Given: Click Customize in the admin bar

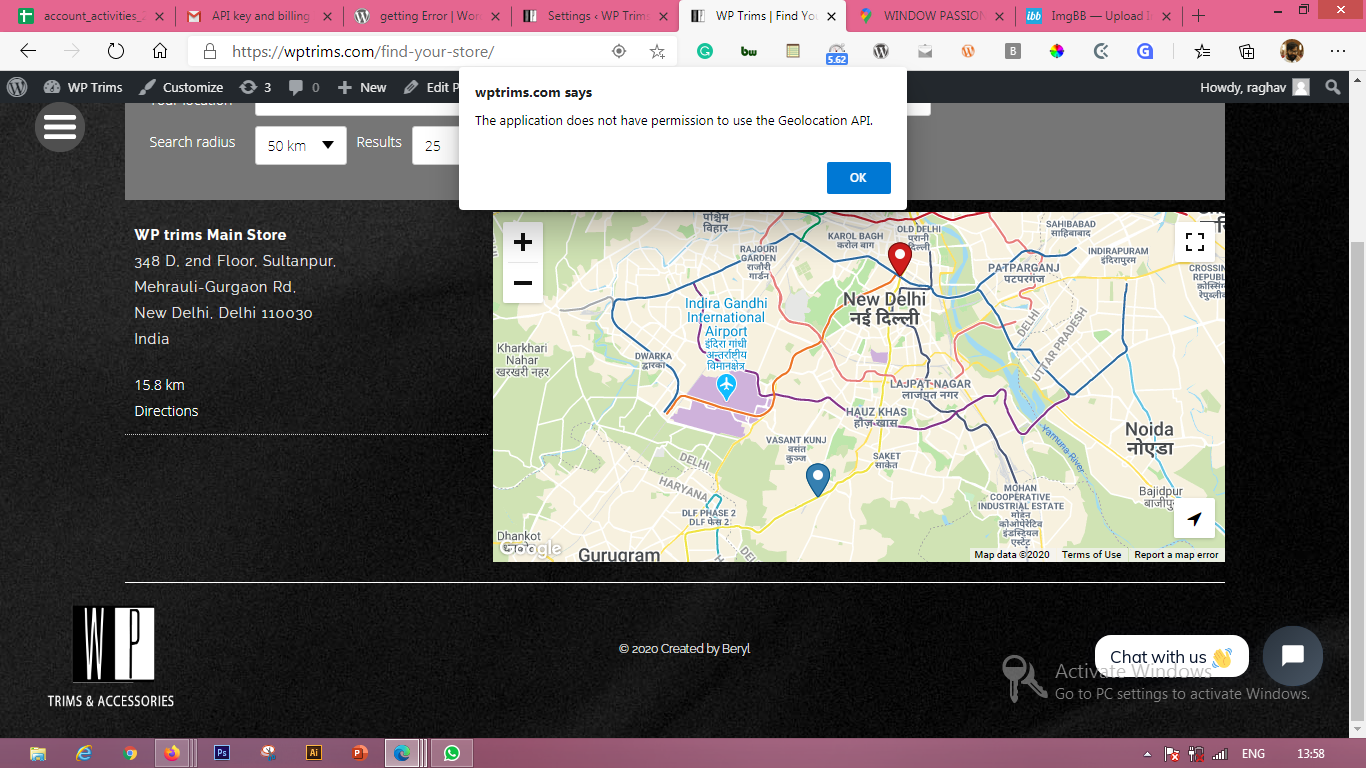Looking at the screenshot, I should click(x=181, y=87).
